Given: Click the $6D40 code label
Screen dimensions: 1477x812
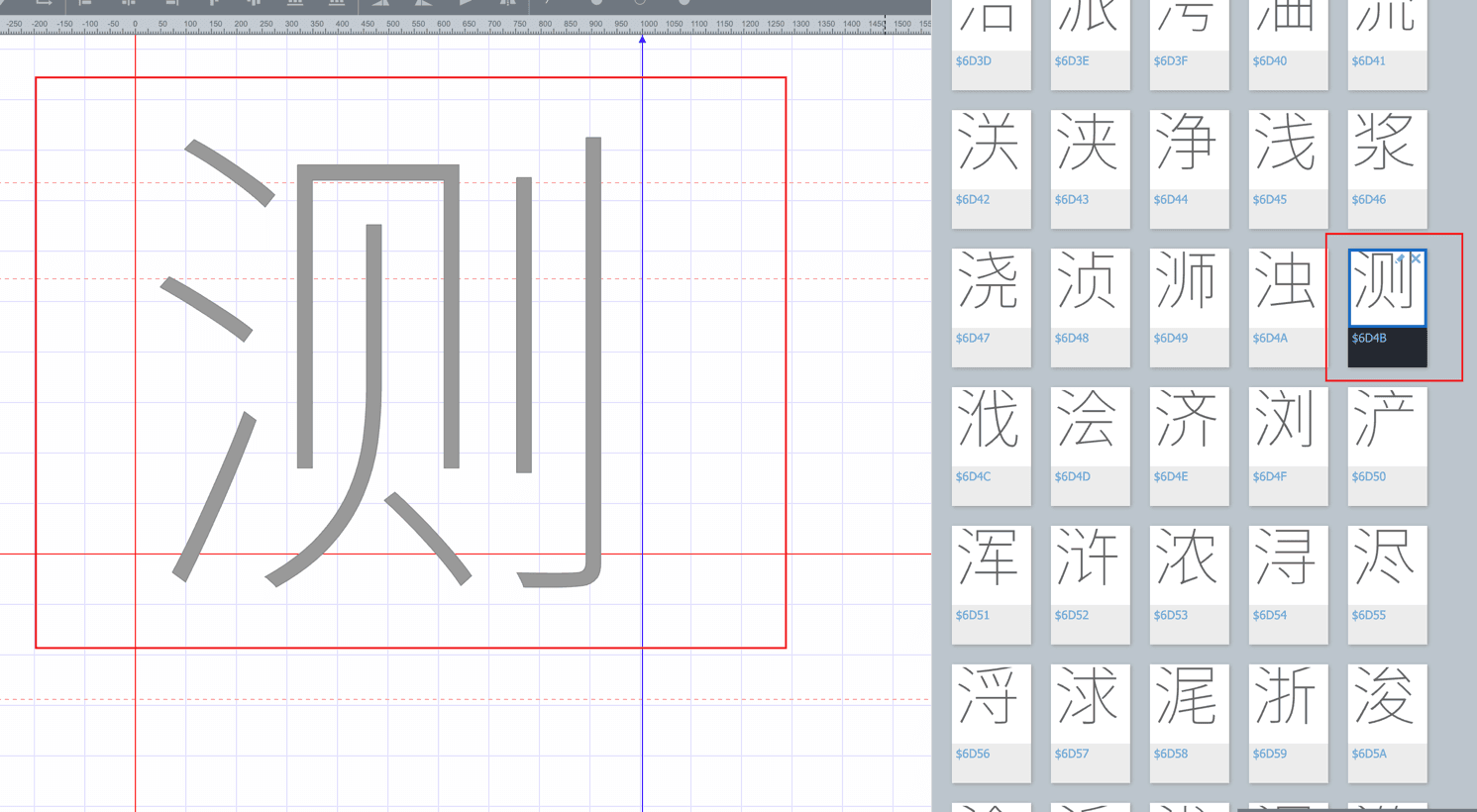Looking at the screenshot, I should point(1270,61).
